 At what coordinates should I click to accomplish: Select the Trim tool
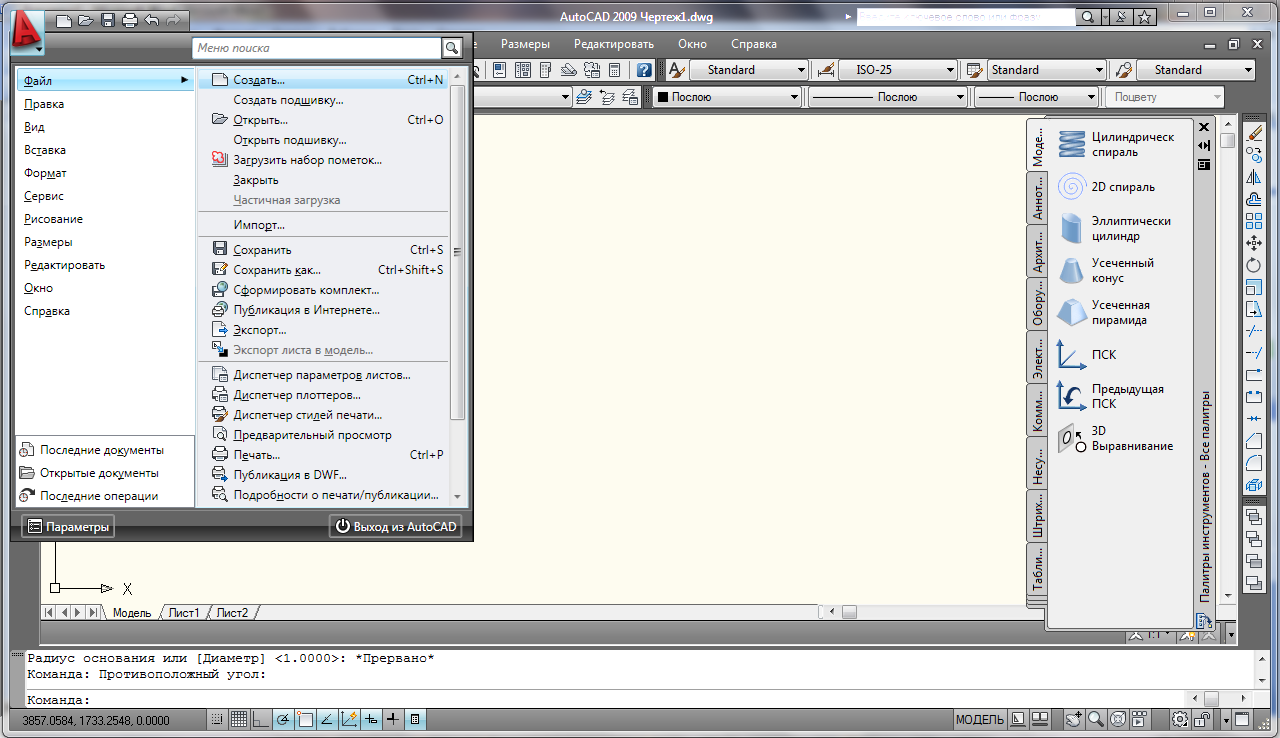pos(1254,331)
